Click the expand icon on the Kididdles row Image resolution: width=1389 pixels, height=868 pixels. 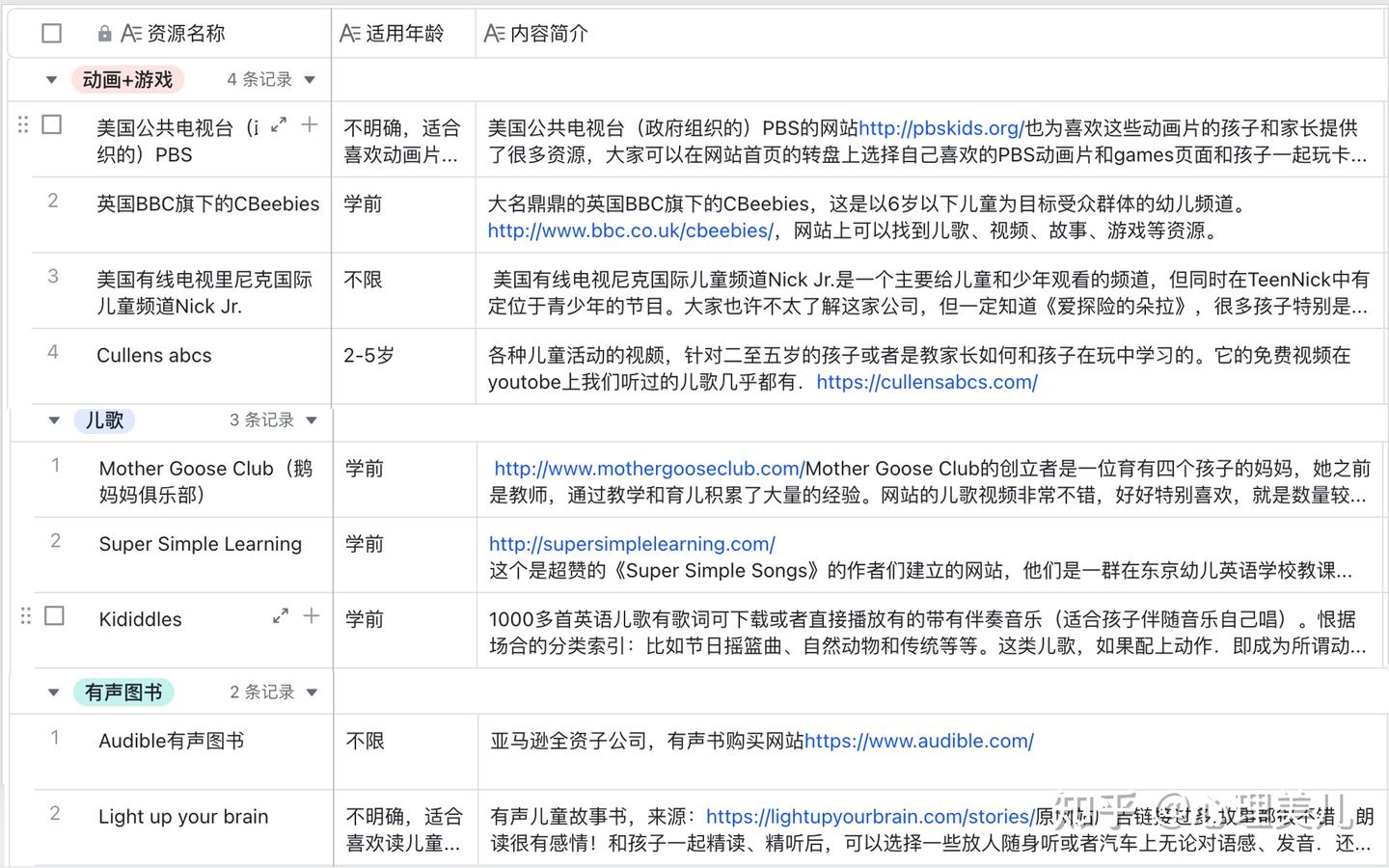281,615
